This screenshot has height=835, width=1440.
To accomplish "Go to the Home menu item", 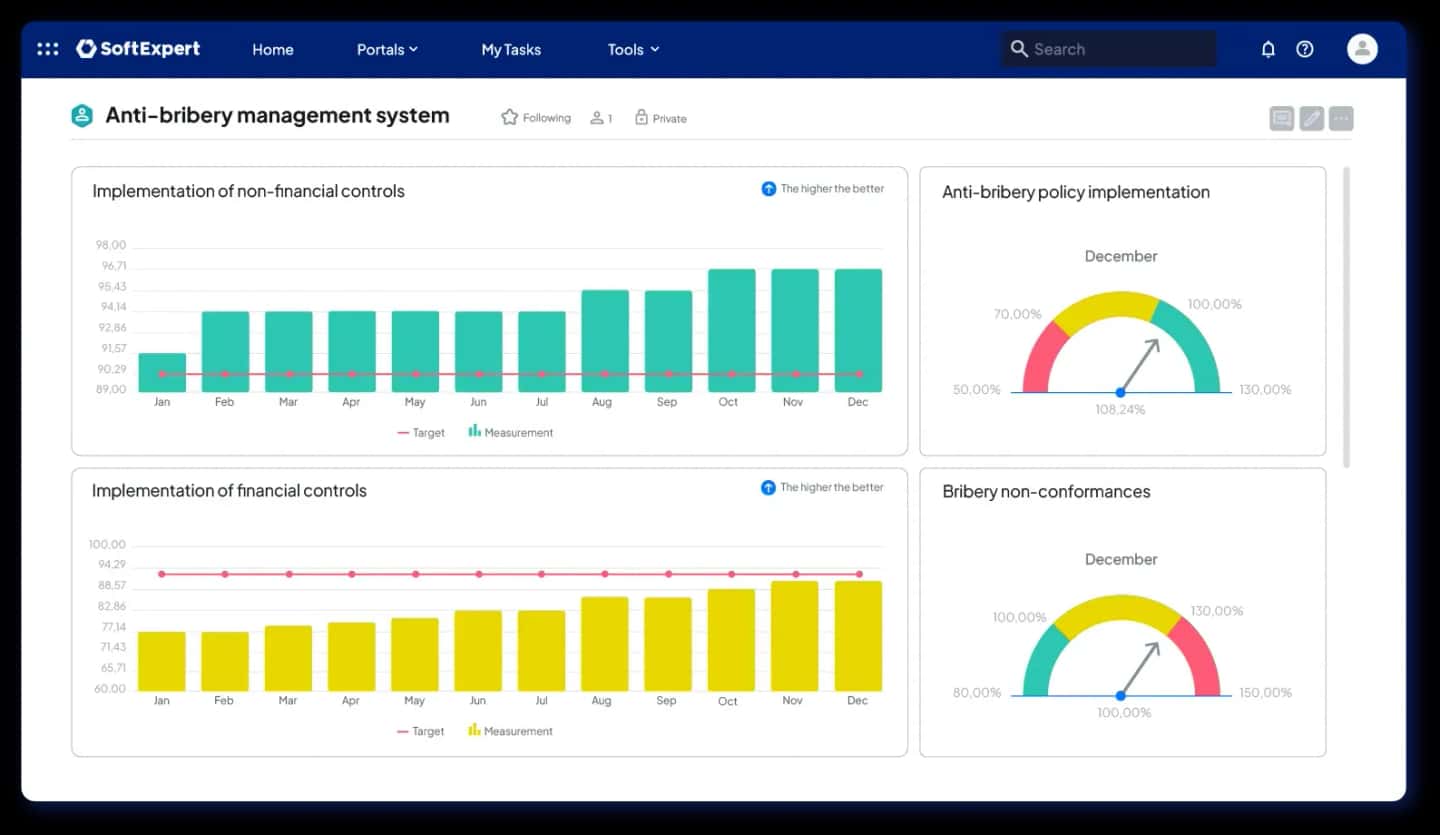I will 272,49.
